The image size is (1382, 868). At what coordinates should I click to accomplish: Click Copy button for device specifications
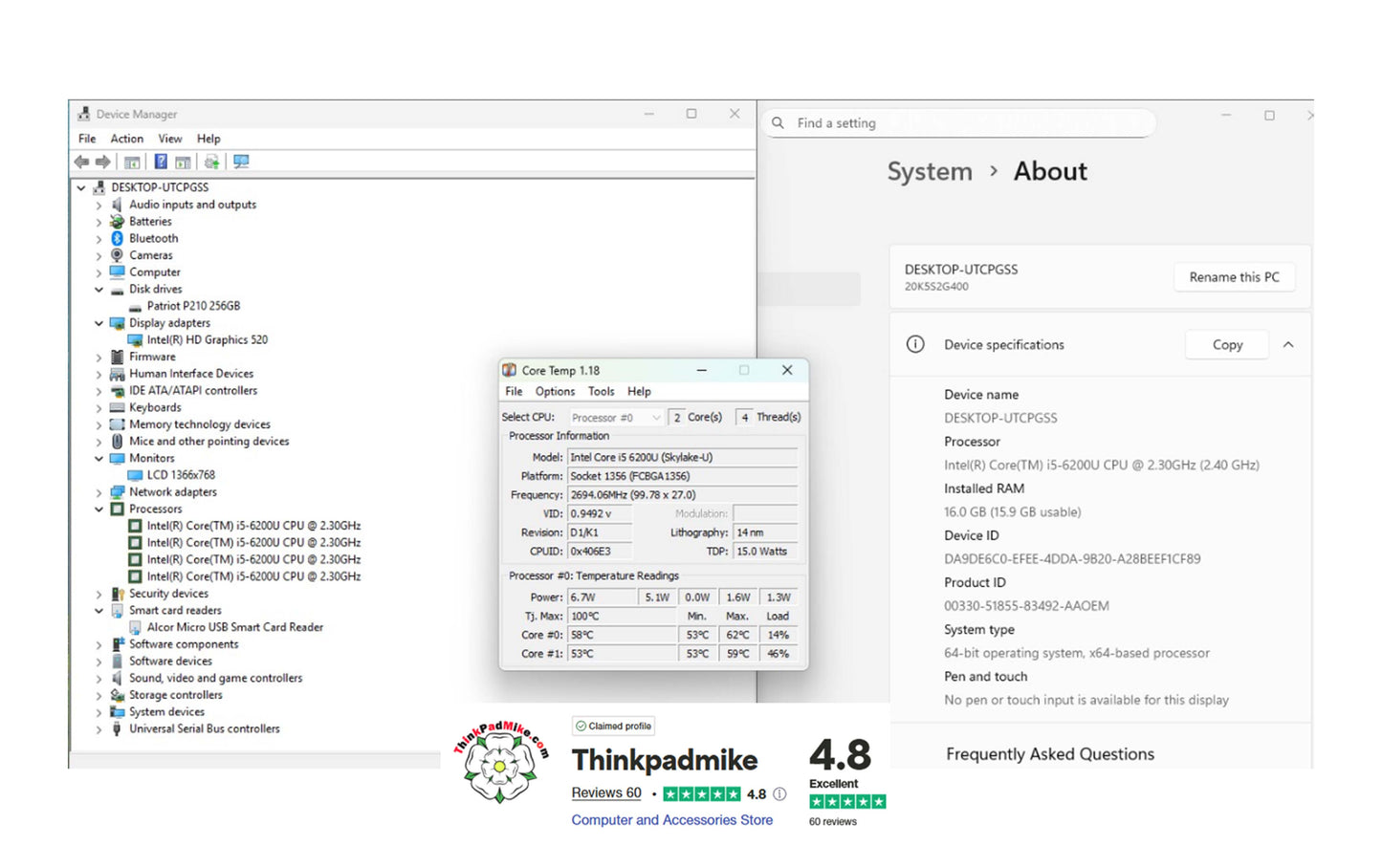(1227, 344)
